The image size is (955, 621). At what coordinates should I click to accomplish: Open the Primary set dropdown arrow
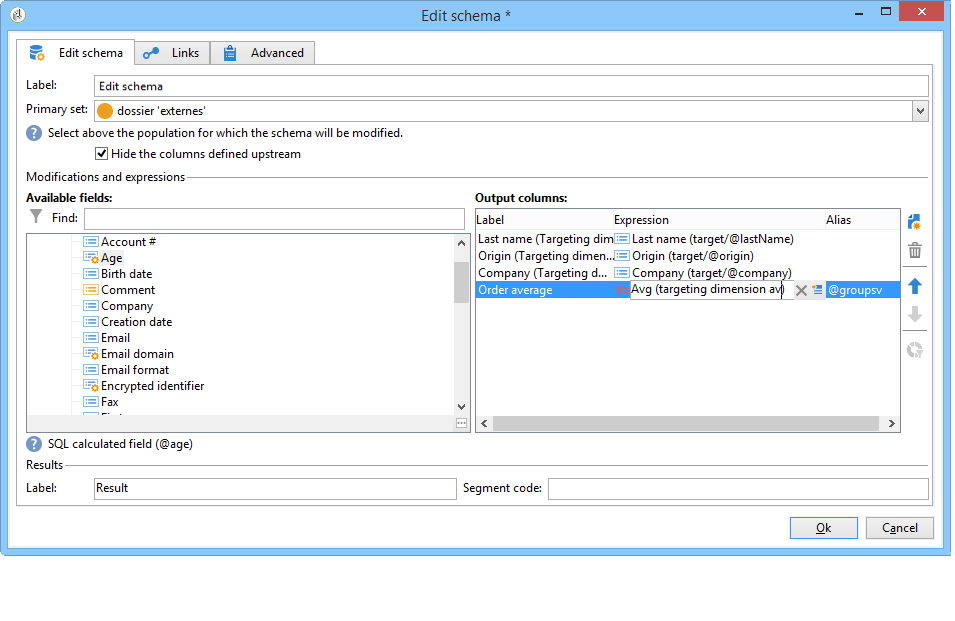click(920, 111)
